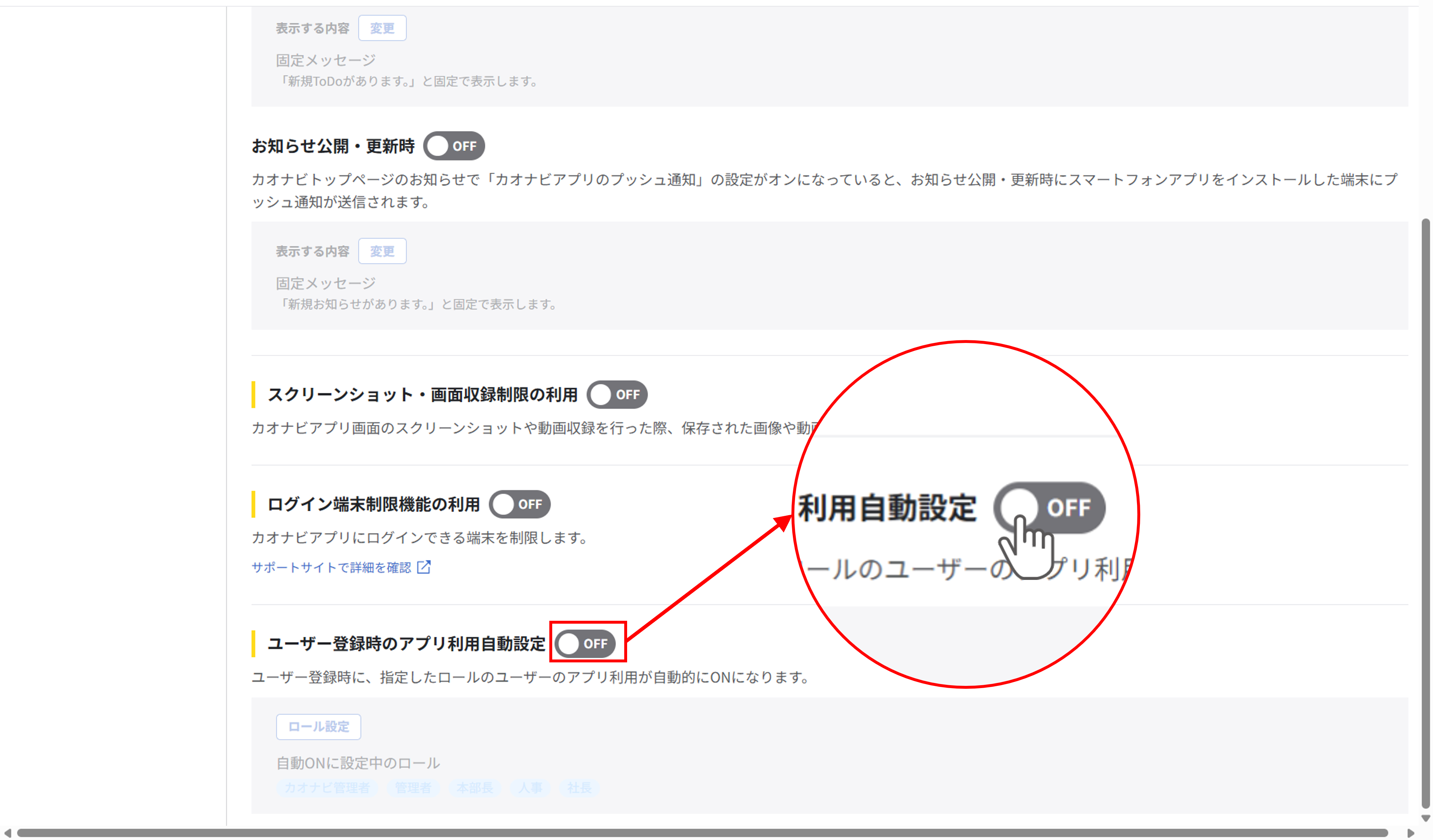Image resolution: width=1433 pixels, height=840 pixels.
Task: Select the 社長 role tag
Action: tap(579, 788)
